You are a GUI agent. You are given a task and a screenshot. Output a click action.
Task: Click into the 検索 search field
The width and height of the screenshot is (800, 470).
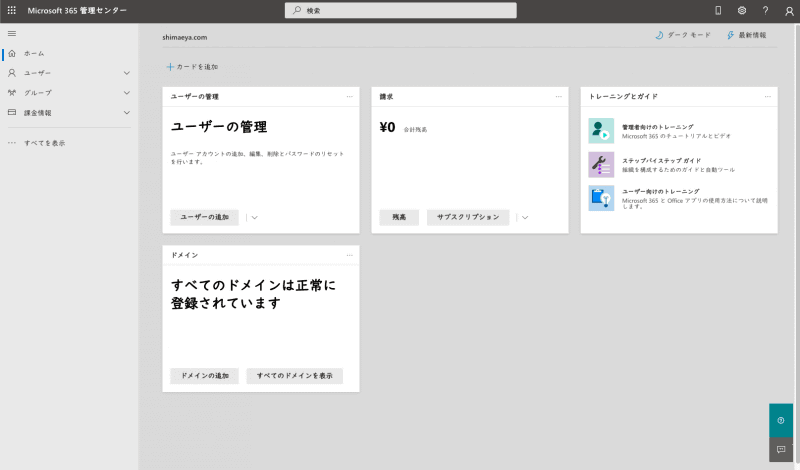coord(401,10)
